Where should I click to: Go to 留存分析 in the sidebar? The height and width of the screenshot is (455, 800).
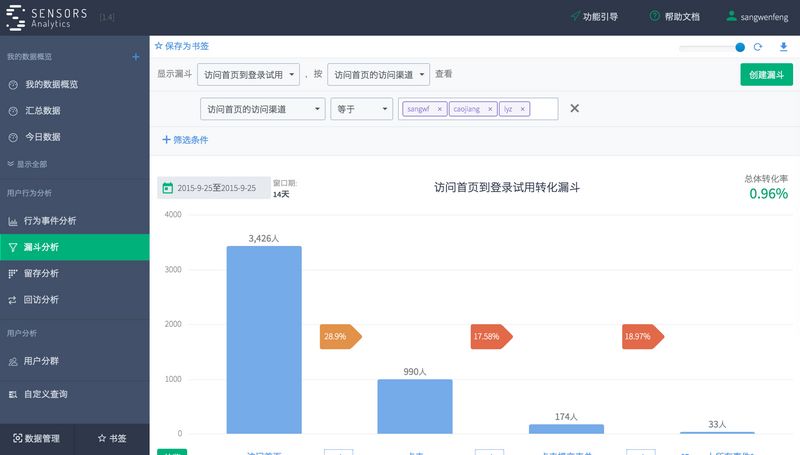(41, 273)
